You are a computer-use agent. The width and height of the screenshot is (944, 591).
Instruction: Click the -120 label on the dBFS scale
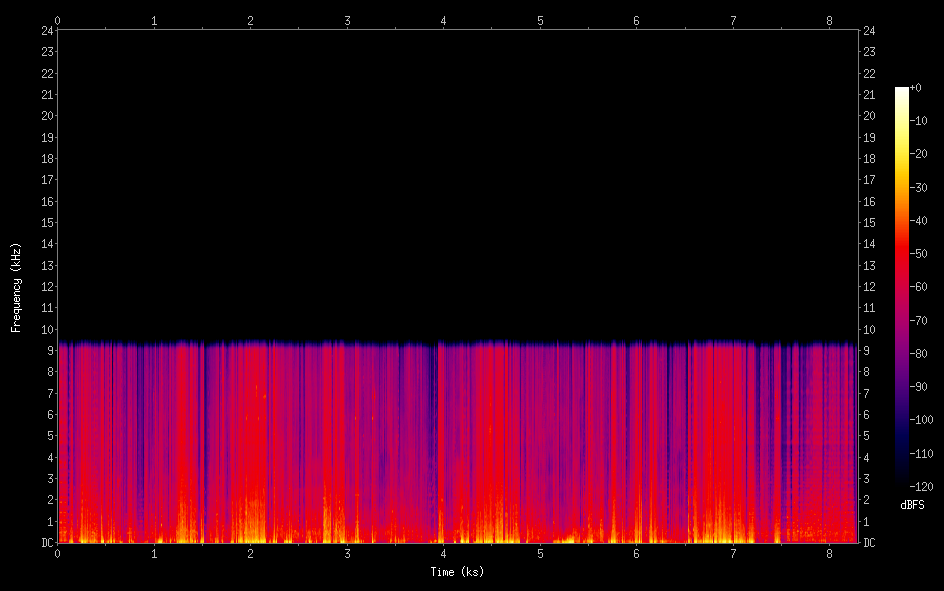point(924,487)
